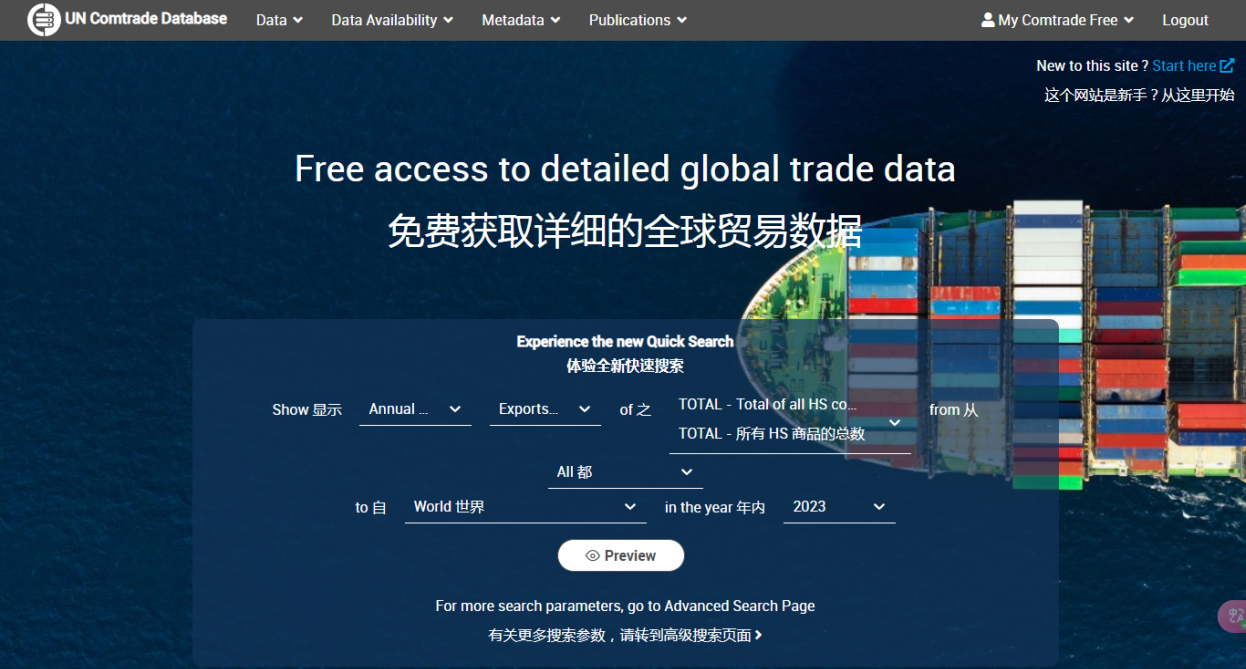This screenshot has height=669, width=1246.
Task: Open the Annual frequency dropdown
Action: (414, 408)
